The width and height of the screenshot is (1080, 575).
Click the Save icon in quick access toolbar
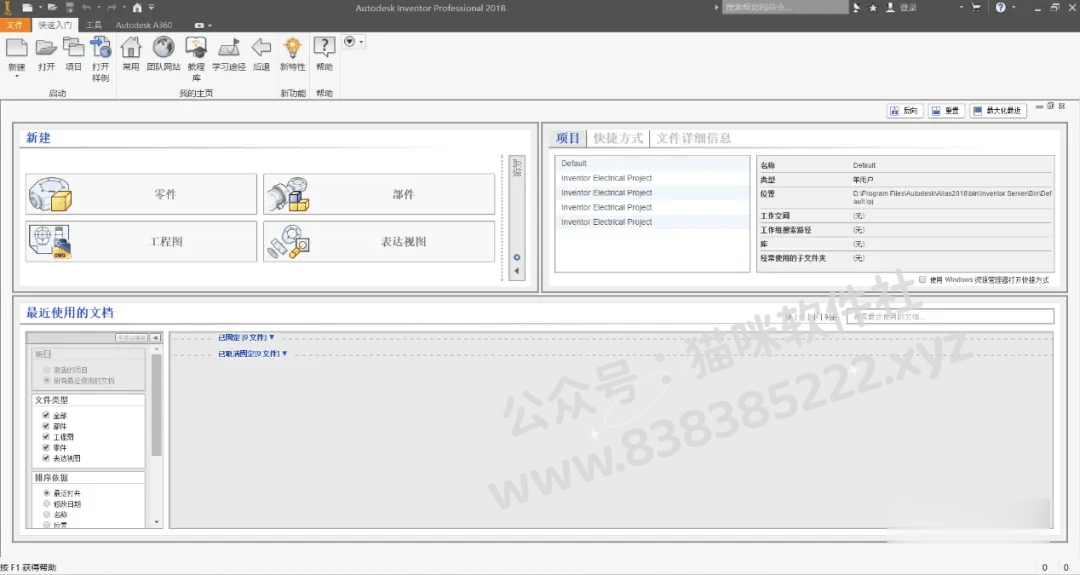[x=70, y=8]
